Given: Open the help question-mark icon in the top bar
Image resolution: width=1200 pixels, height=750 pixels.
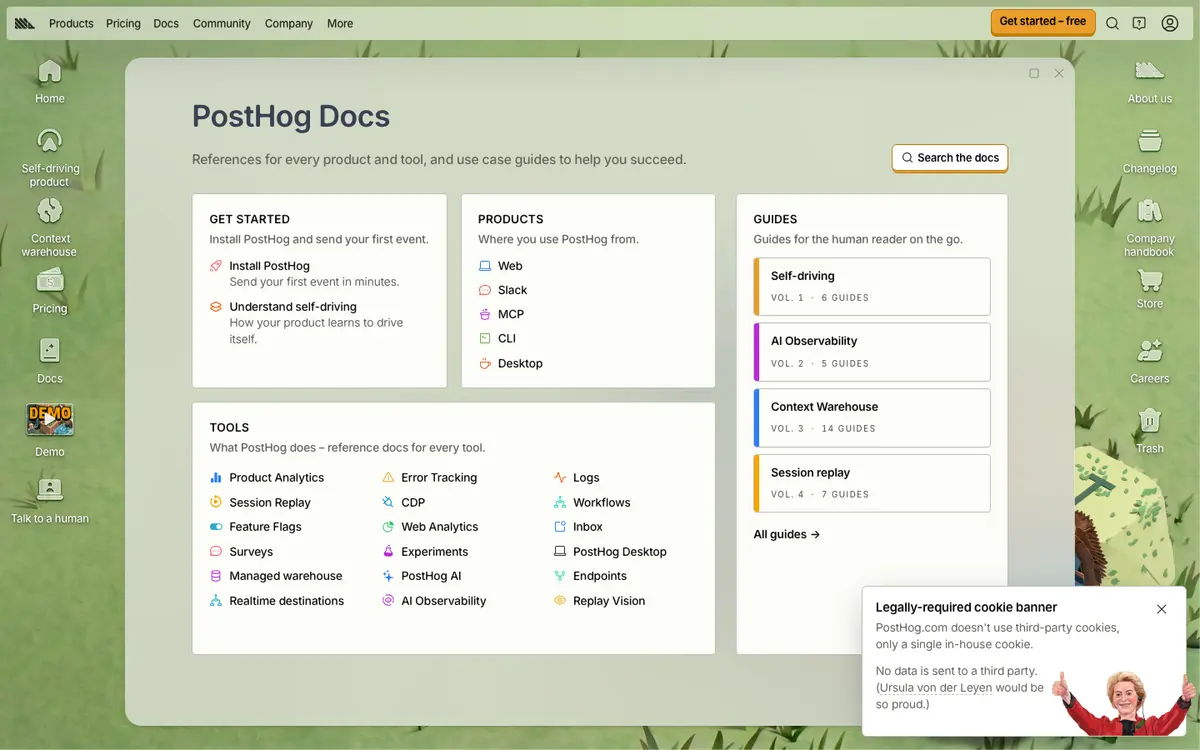Looking at the screenshot, I should coord(1139,23).
